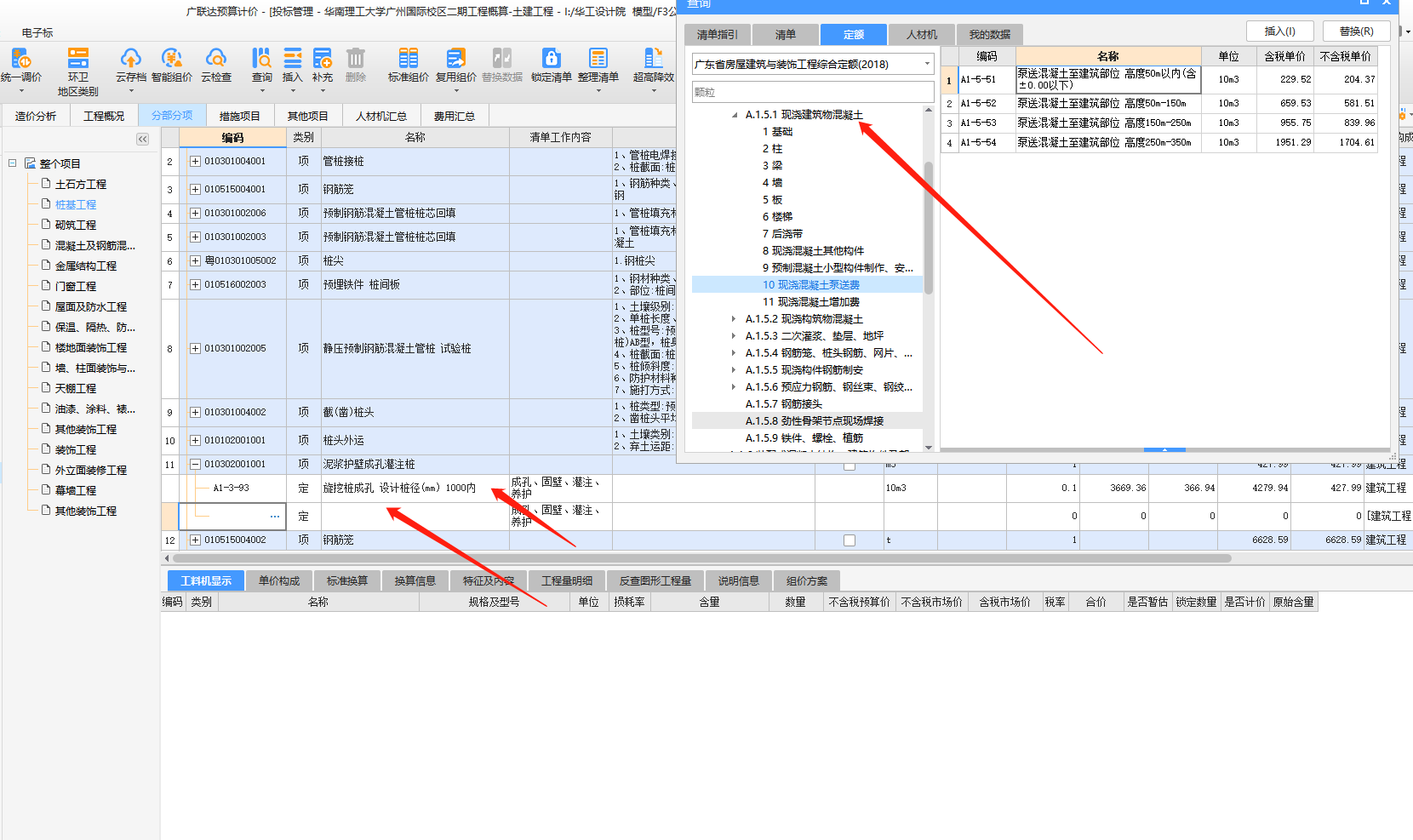This screenshot has height=840, width=1413.
Task: Click the document icon beside 土石方工程
Action: (x=46, y=184)
